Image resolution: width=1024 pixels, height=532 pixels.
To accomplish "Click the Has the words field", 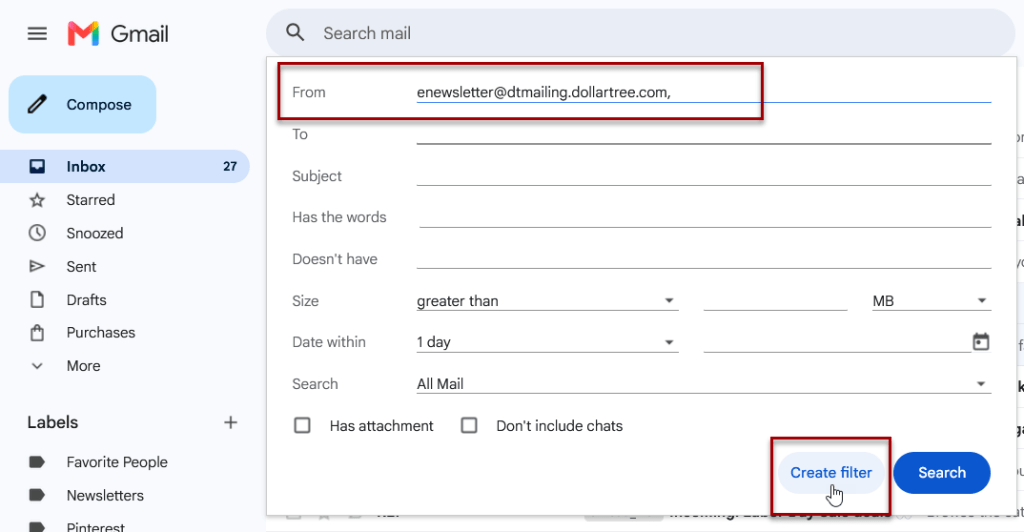I will tap(705, 217).
